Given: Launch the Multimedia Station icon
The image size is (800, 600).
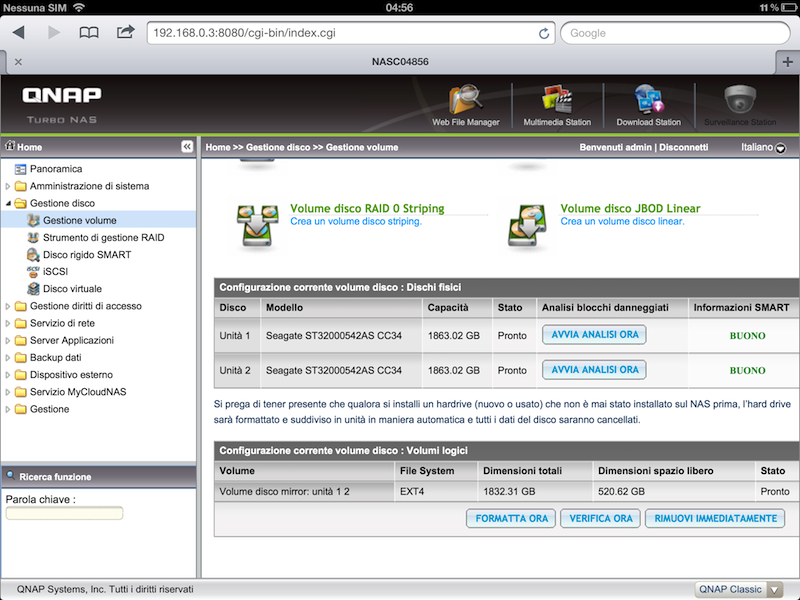Looking at the screenshot, I should 557,100.
